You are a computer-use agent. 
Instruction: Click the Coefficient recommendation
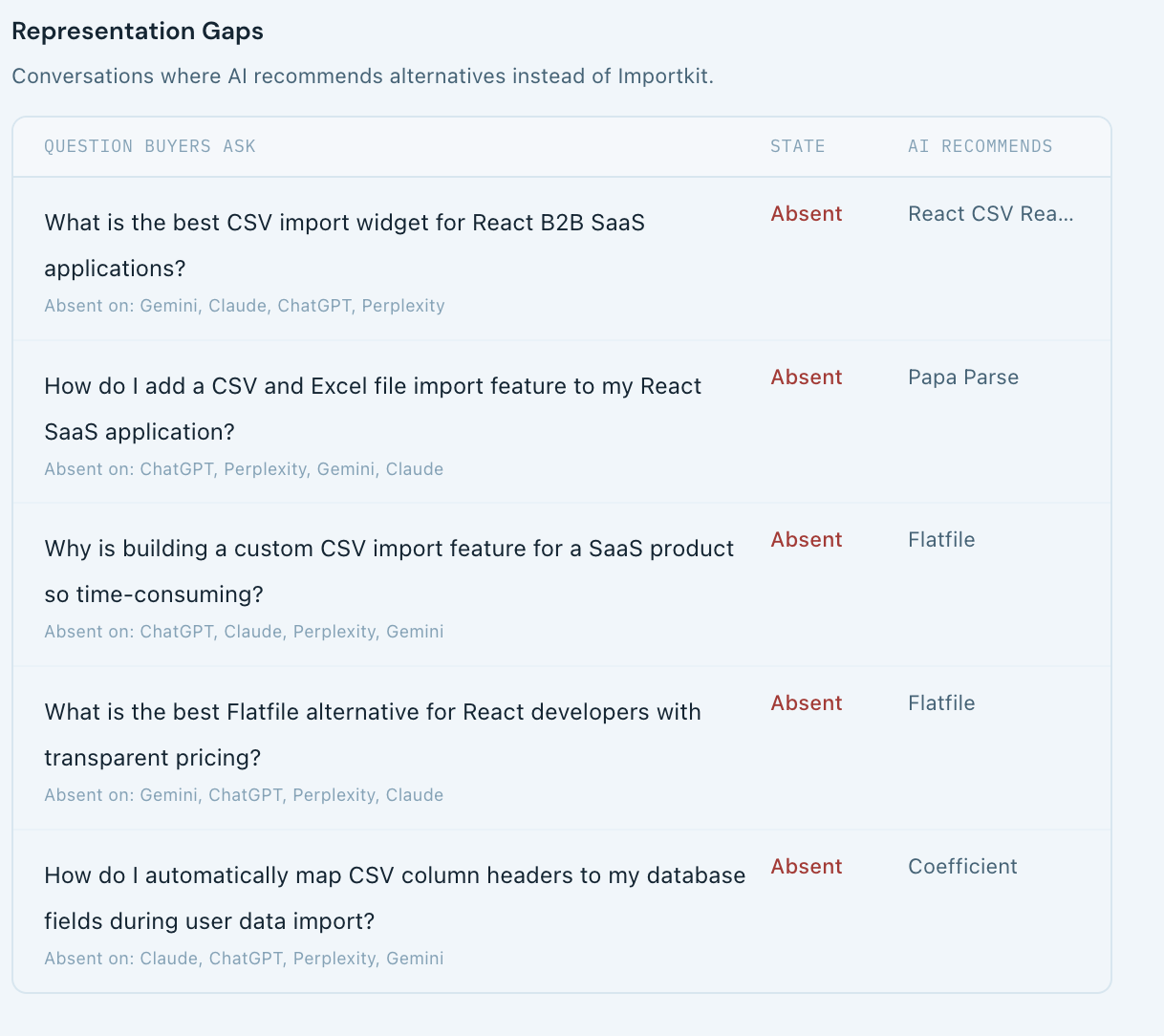coord(962,867)
